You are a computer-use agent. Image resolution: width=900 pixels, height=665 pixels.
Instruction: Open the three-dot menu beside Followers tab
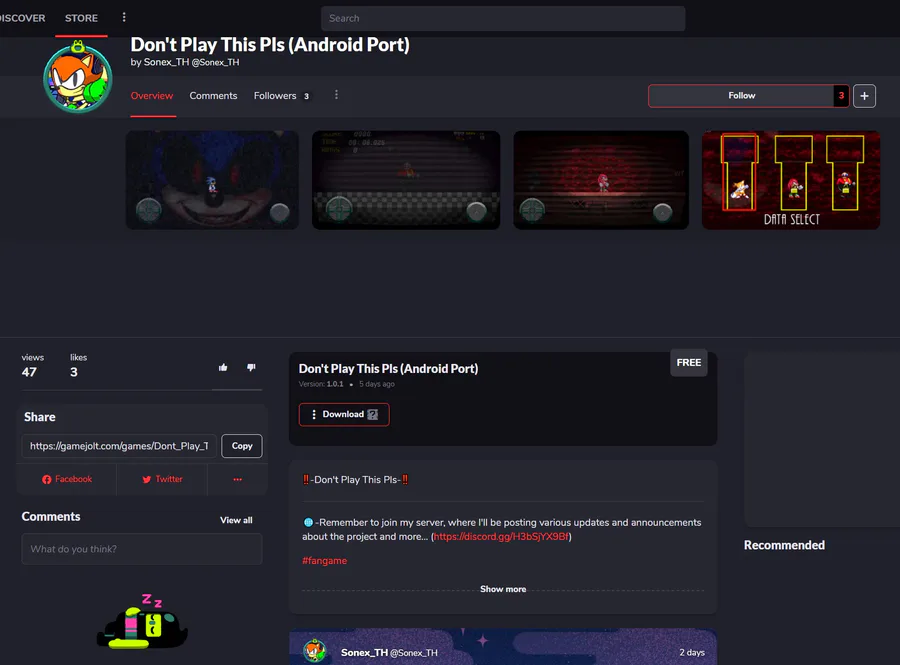click(x=336, y=95)
